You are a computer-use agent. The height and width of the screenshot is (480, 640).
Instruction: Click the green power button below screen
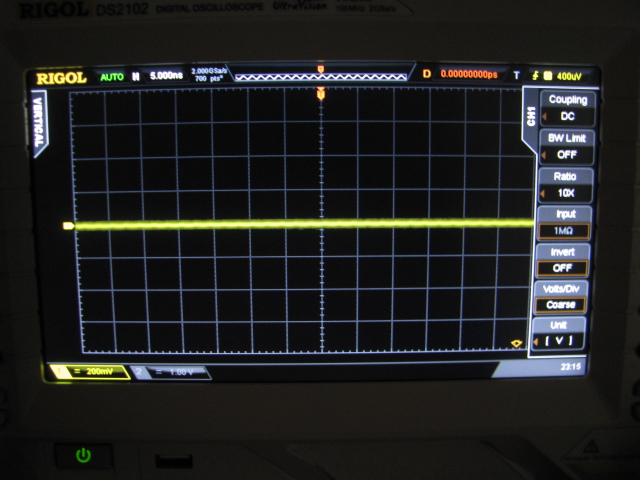[83, 456]
